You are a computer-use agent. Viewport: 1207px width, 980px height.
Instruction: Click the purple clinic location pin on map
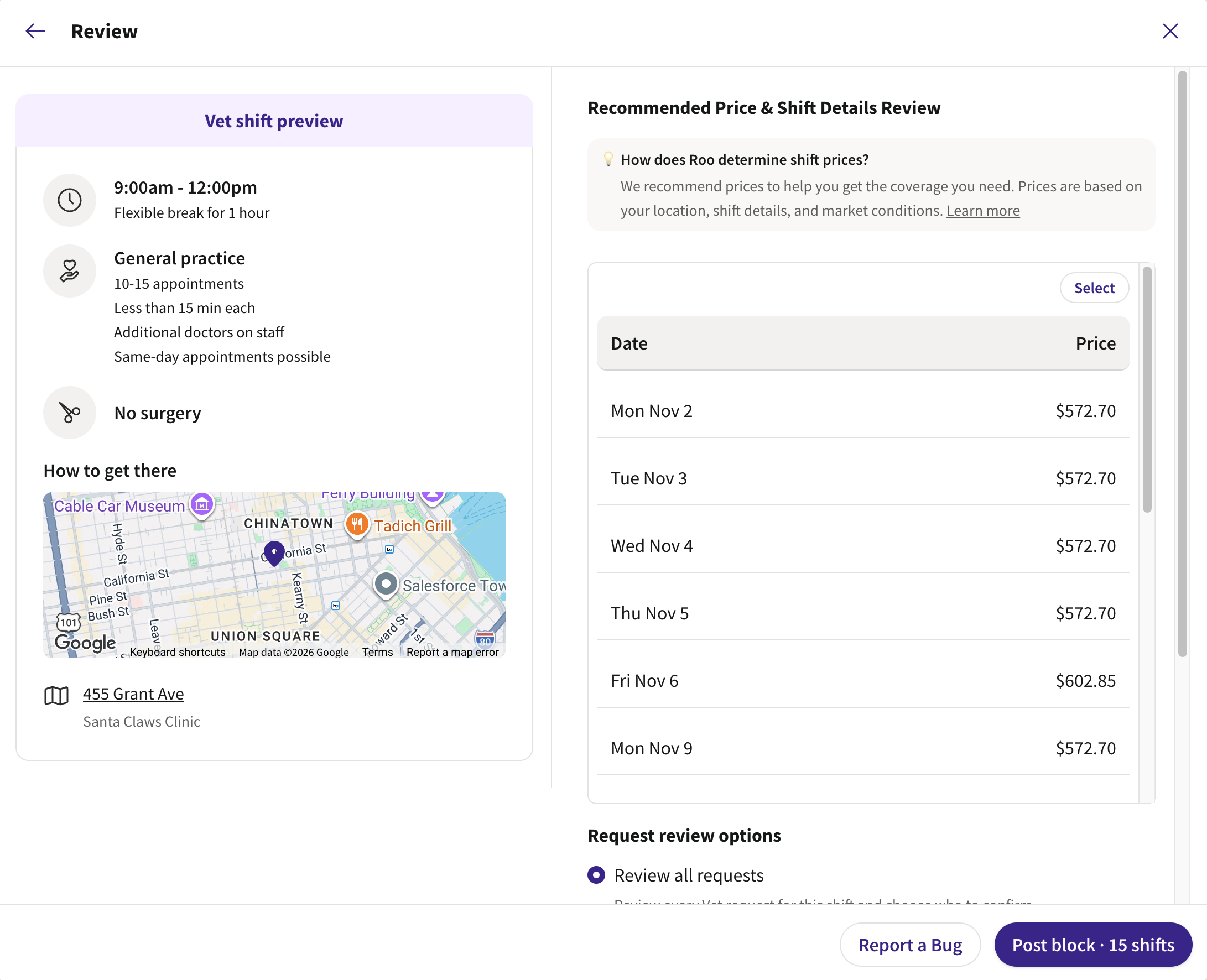(x=274, y=552)
